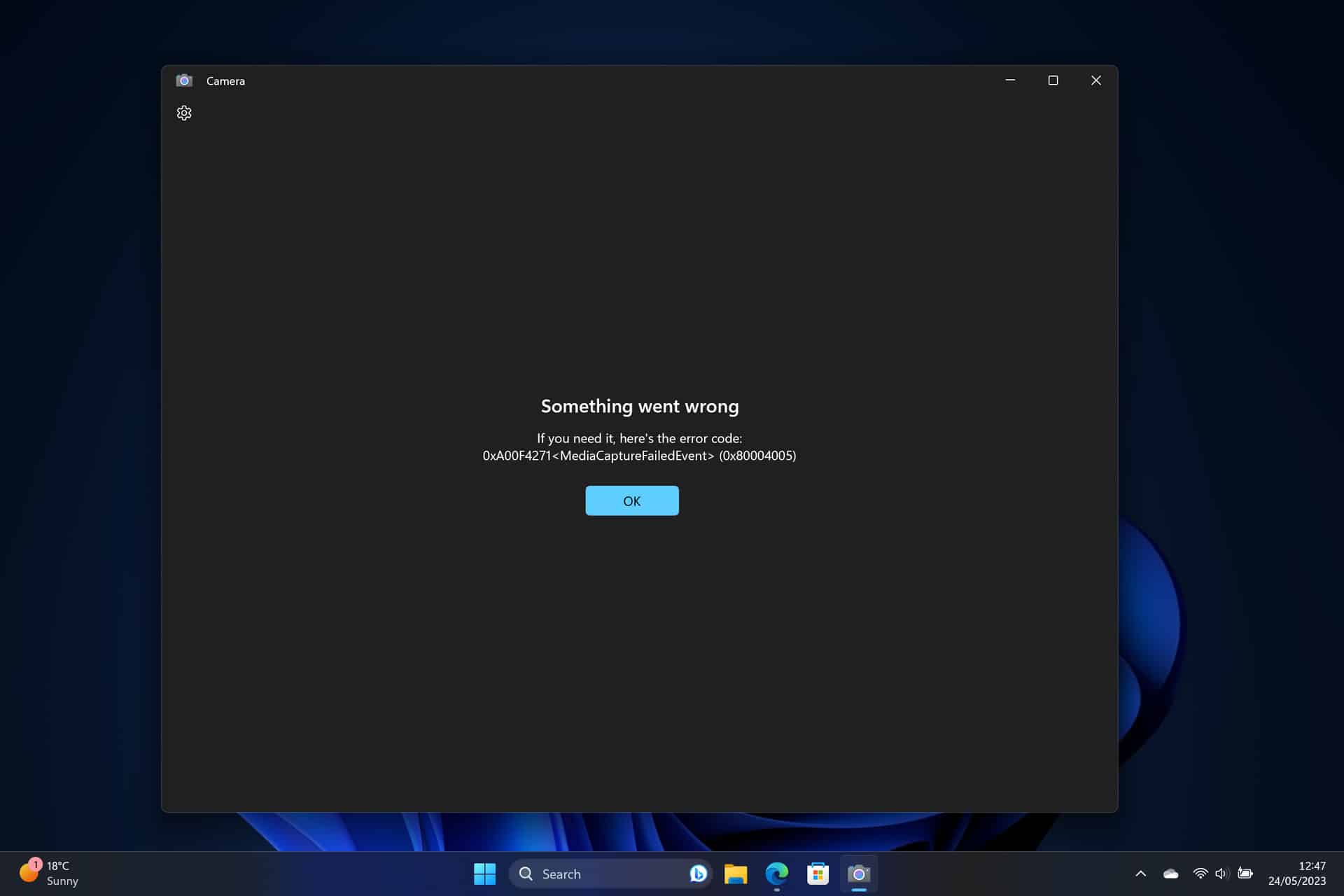Open clock showing 12:47 24/05/2023
The height and width of the screenshot is (896, 1344).
tap(1297, 874)
